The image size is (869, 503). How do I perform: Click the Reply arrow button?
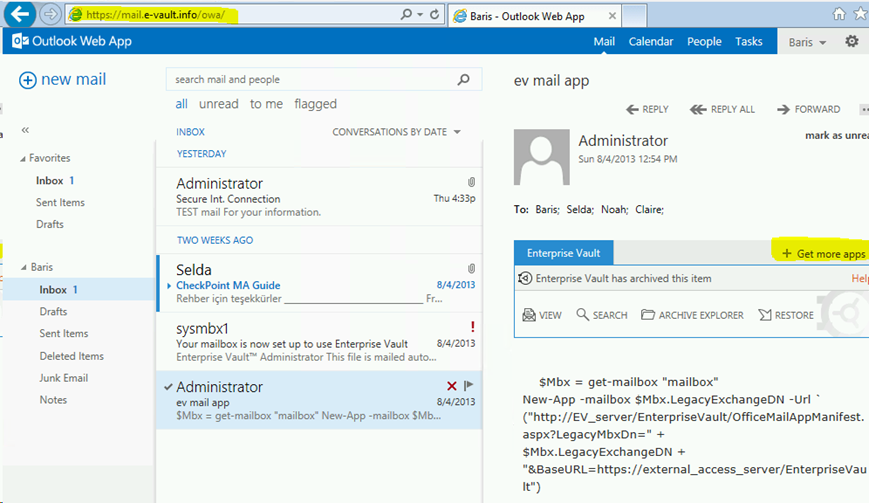(x=647, y=109)
